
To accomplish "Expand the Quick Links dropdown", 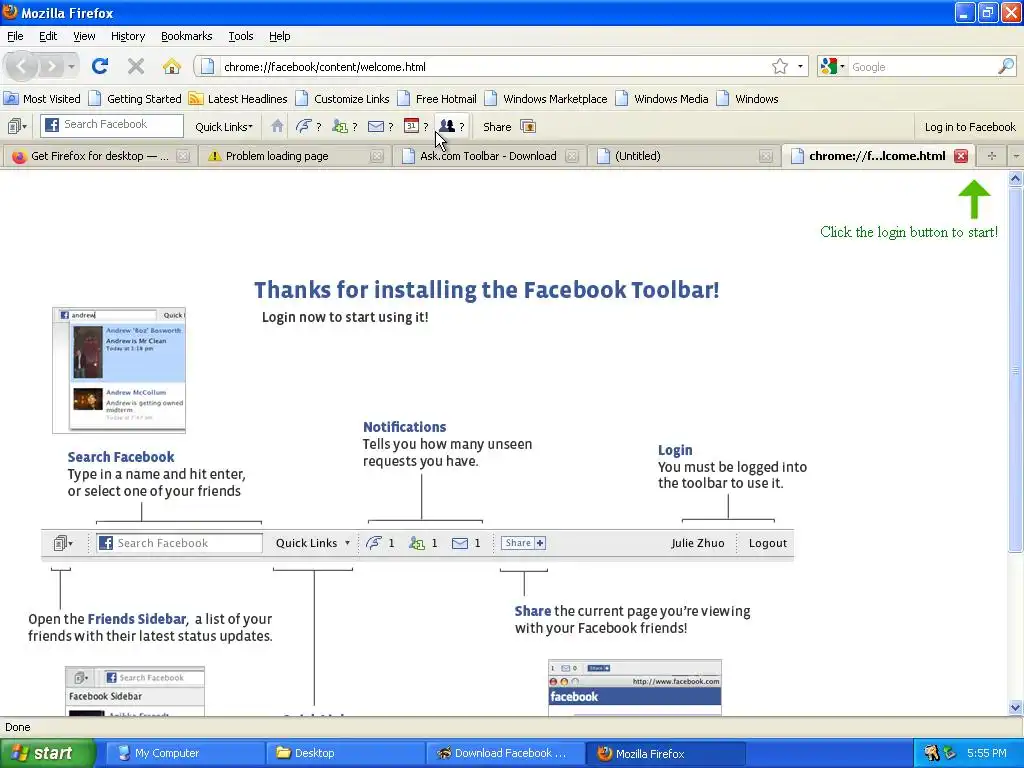I will (x=223, y=127).
